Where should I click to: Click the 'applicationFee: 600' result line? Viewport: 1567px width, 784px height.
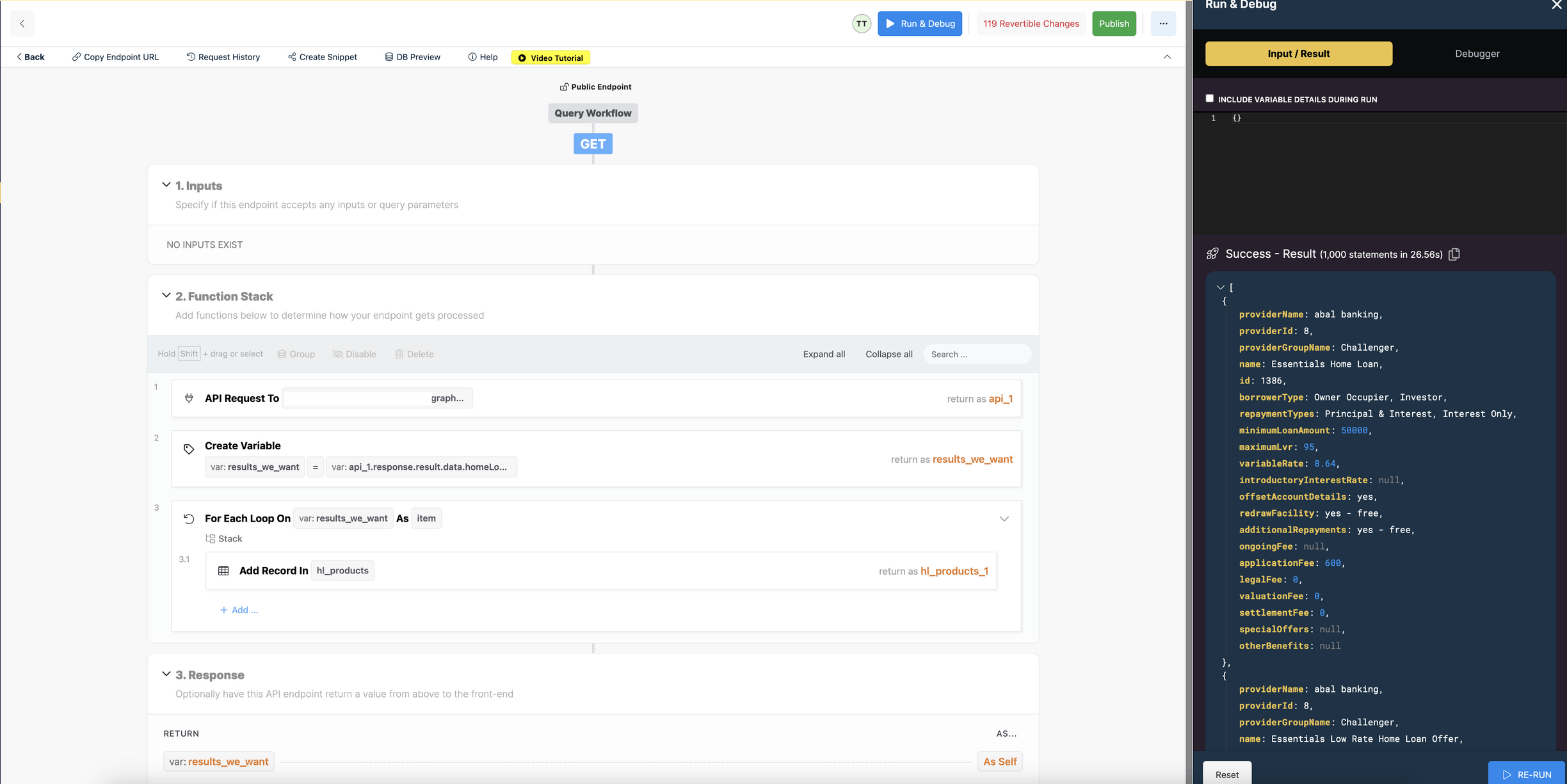(x=1292, y=563)
